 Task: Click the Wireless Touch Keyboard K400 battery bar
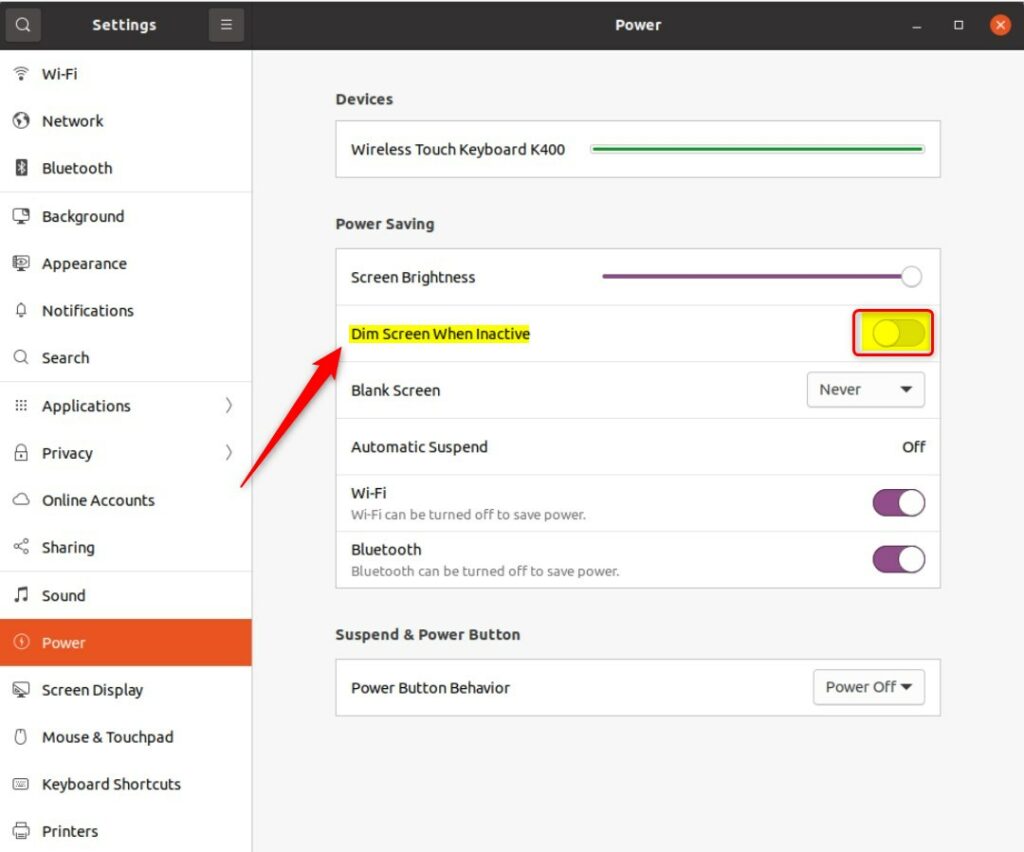[x=757, y=149]
